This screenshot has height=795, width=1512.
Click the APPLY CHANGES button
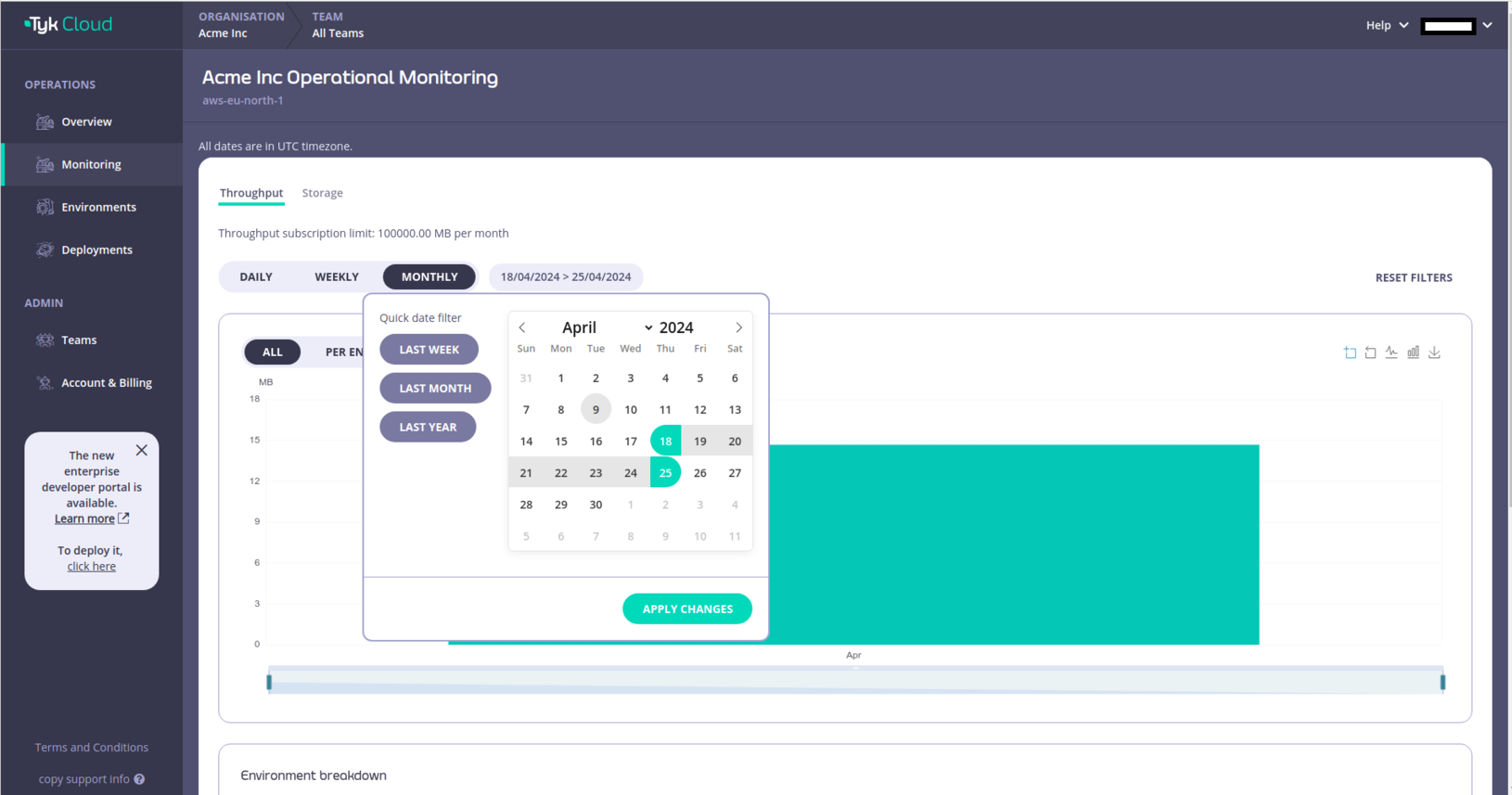(x=686, y=609)
